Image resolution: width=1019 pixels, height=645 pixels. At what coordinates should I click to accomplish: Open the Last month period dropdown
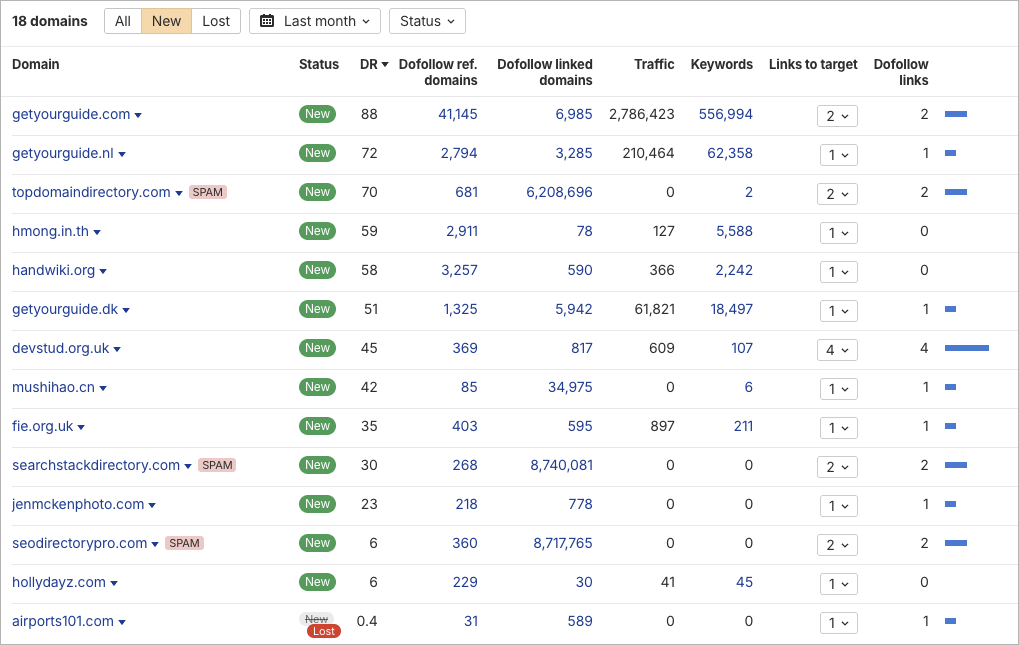pos(314,20)
